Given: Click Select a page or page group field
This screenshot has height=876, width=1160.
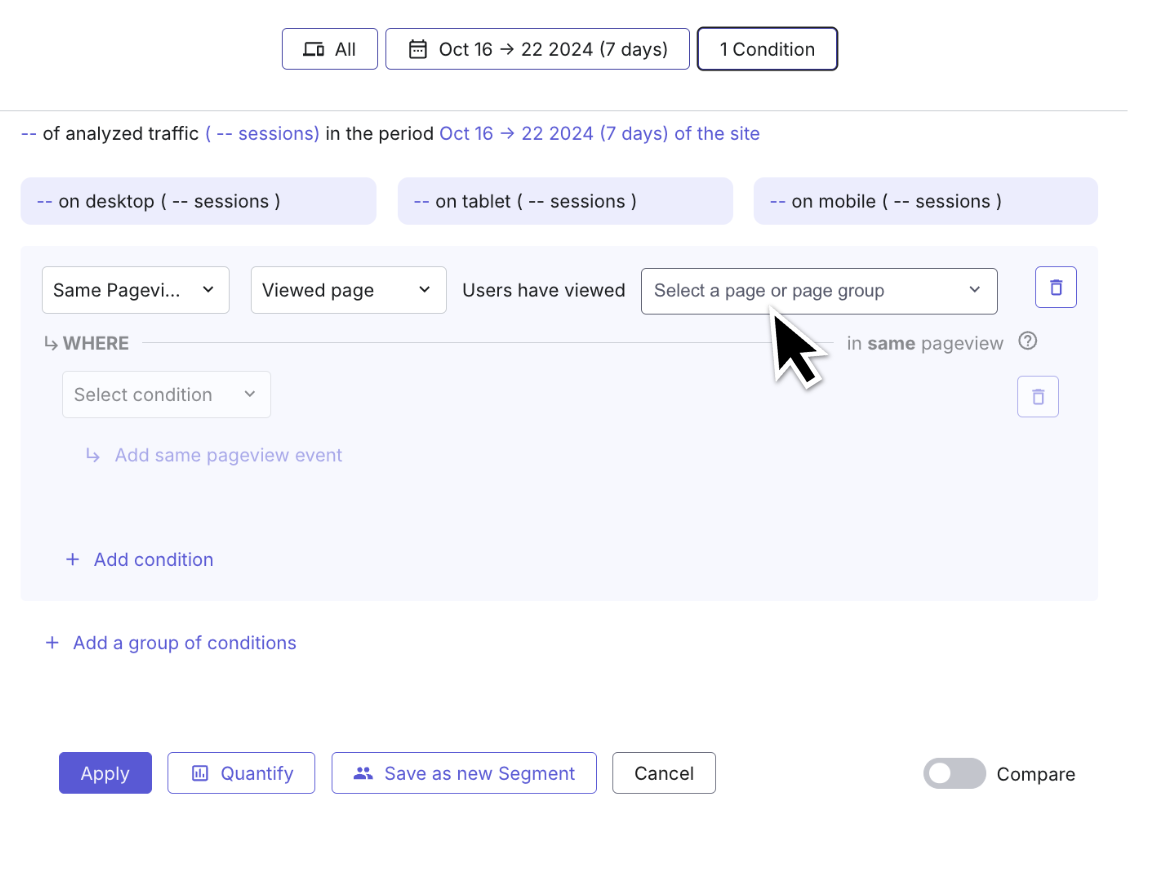Looking at the screenshot, I should [x=818, y=291].
